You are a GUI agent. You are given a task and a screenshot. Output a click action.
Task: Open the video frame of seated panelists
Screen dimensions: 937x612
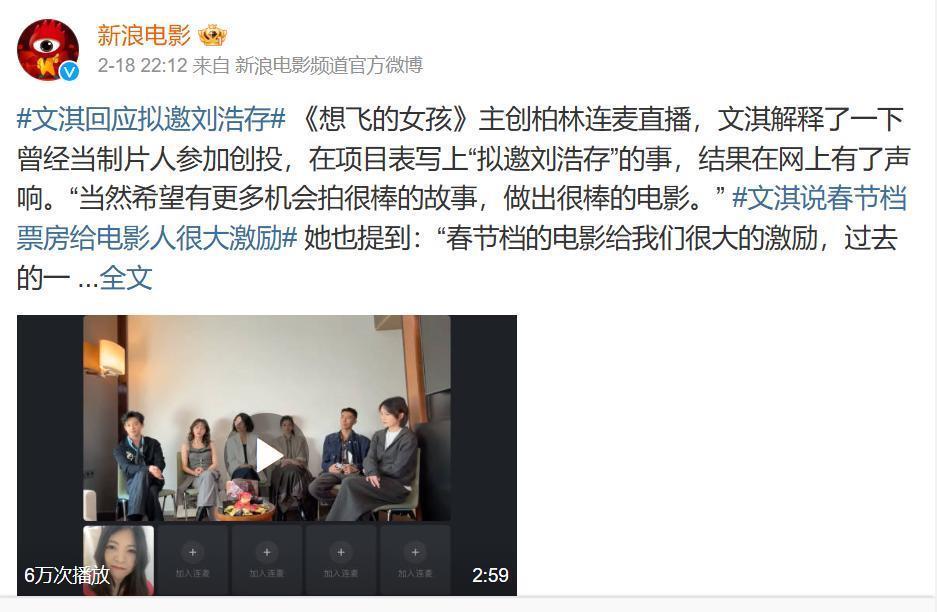click(267, 418)
